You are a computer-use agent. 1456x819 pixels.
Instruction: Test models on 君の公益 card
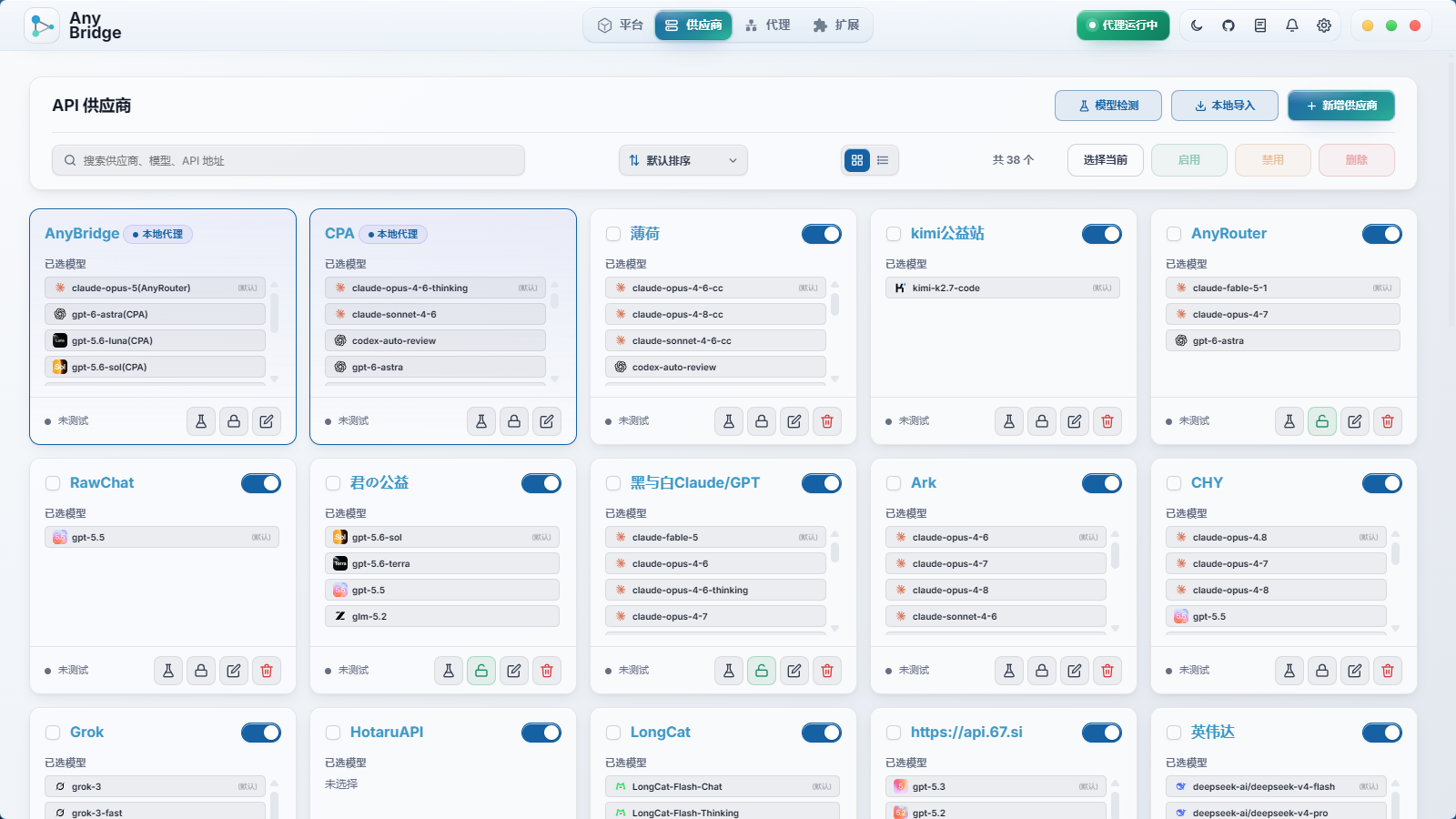(x=449, y=671)
